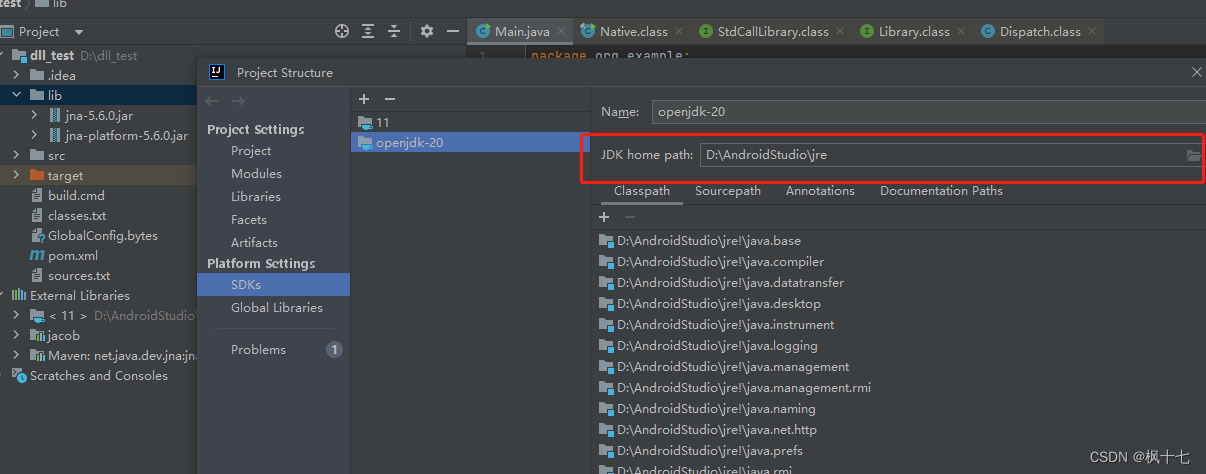Open Artifacts settings section
Screen dimensions: 1206x474
[254, 242]
